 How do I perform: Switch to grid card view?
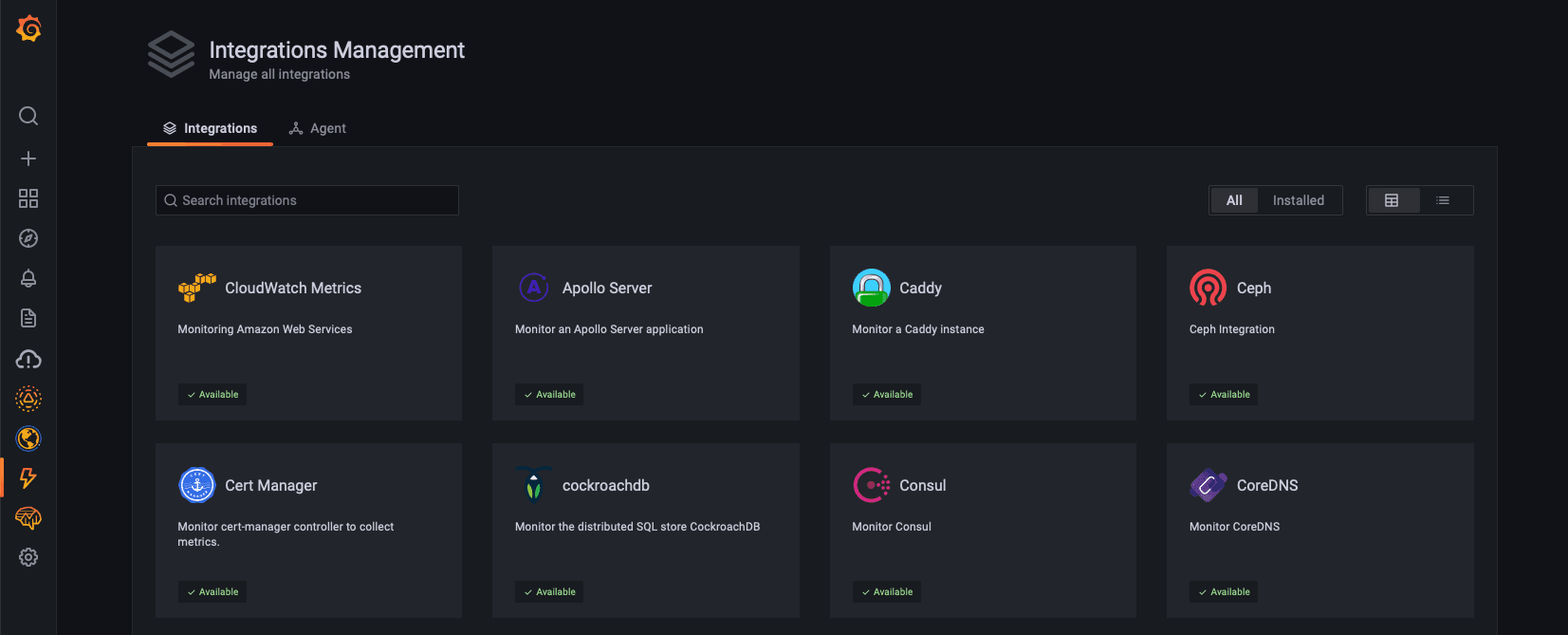(1392, 200)
